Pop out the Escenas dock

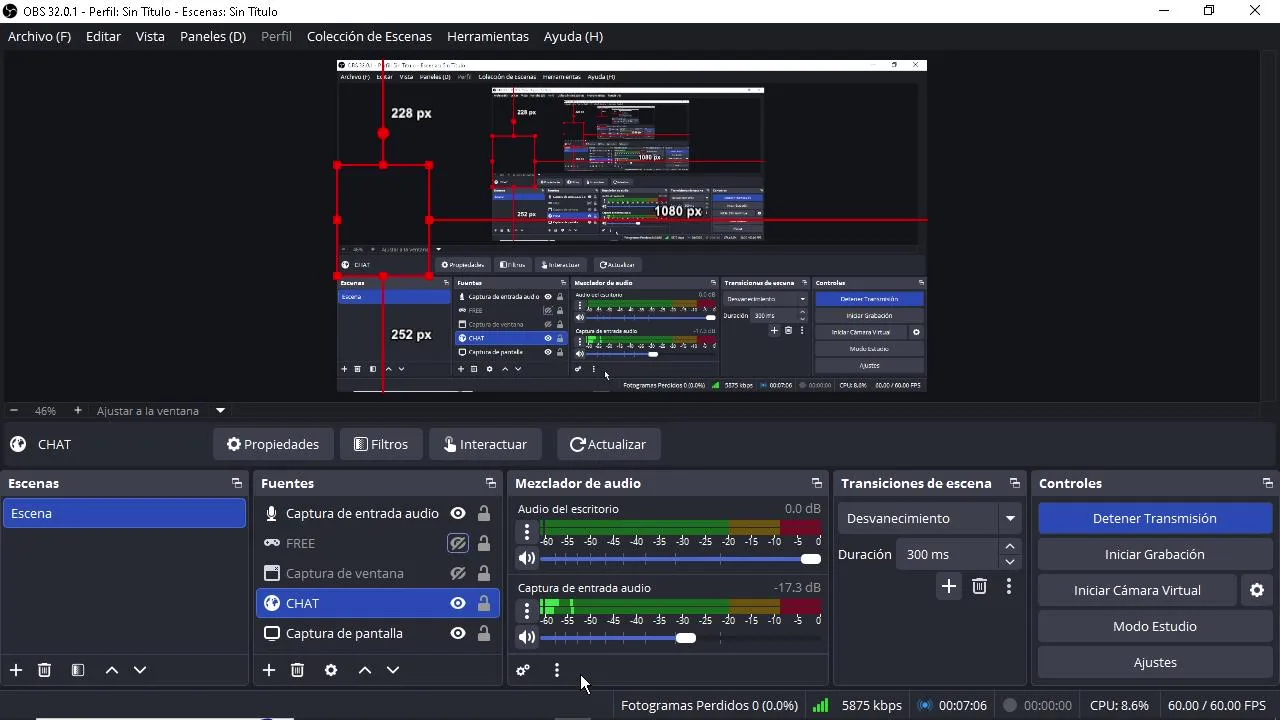coord(237,483)
